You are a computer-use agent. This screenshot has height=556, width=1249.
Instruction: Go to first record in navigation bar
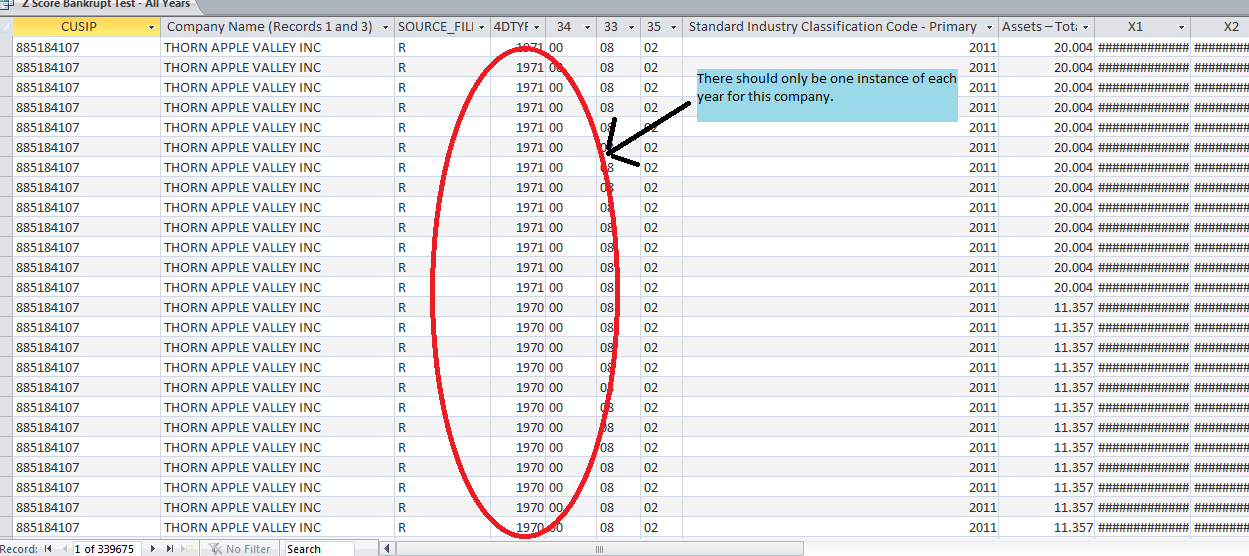tap(48, 549)
